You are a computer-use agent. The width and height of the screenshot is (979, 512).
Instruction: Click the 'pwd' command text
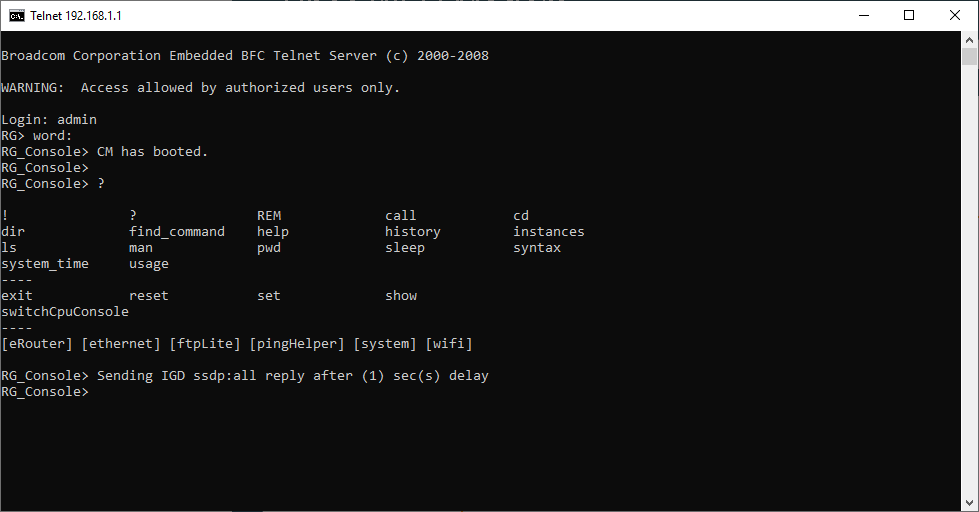[x=269, y=248]
